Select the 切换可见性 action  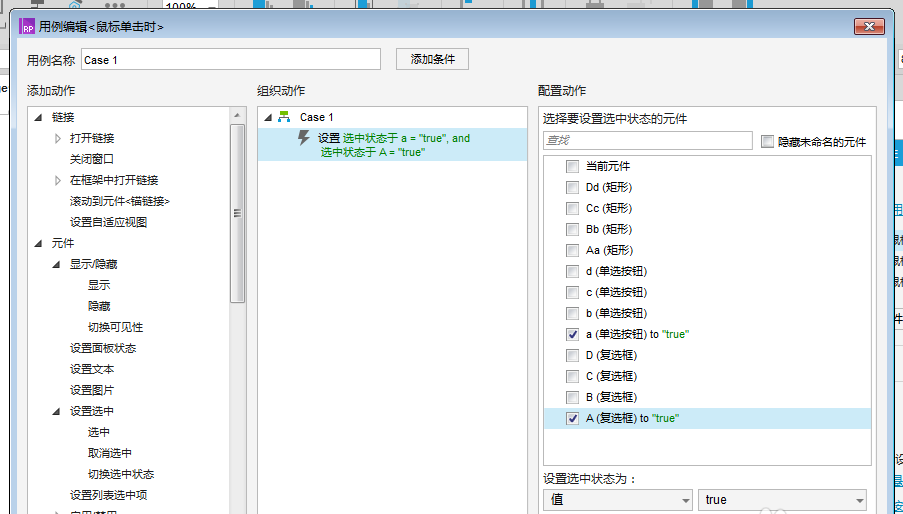coord(115,327)
